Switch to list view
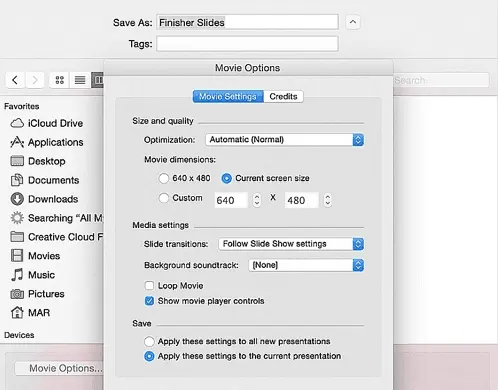Image resolution: width=498 pixels, height=390 pixels. pos(80,80)
